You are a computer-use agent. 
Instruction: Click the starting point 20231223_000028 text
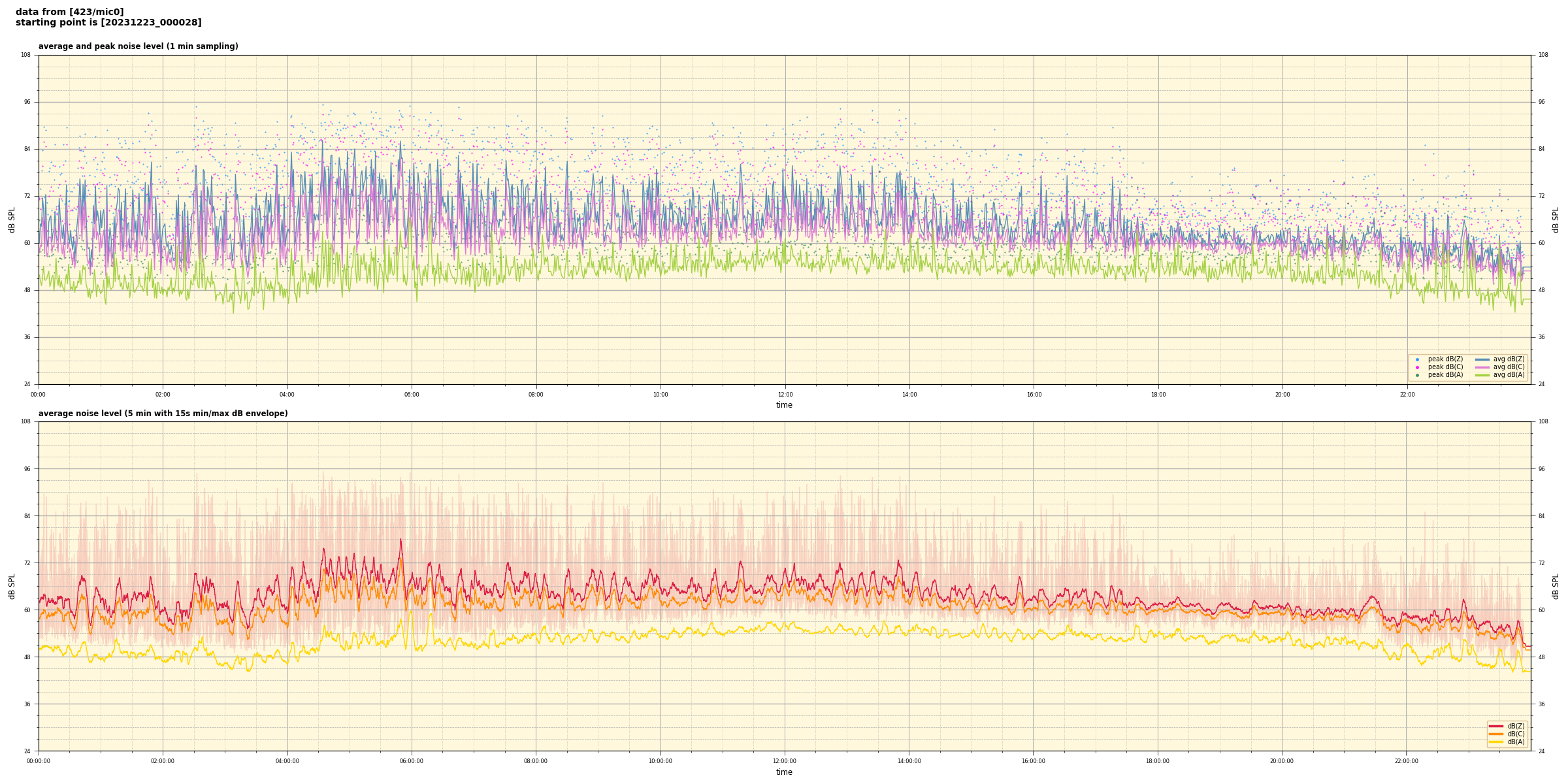(108, 23)
